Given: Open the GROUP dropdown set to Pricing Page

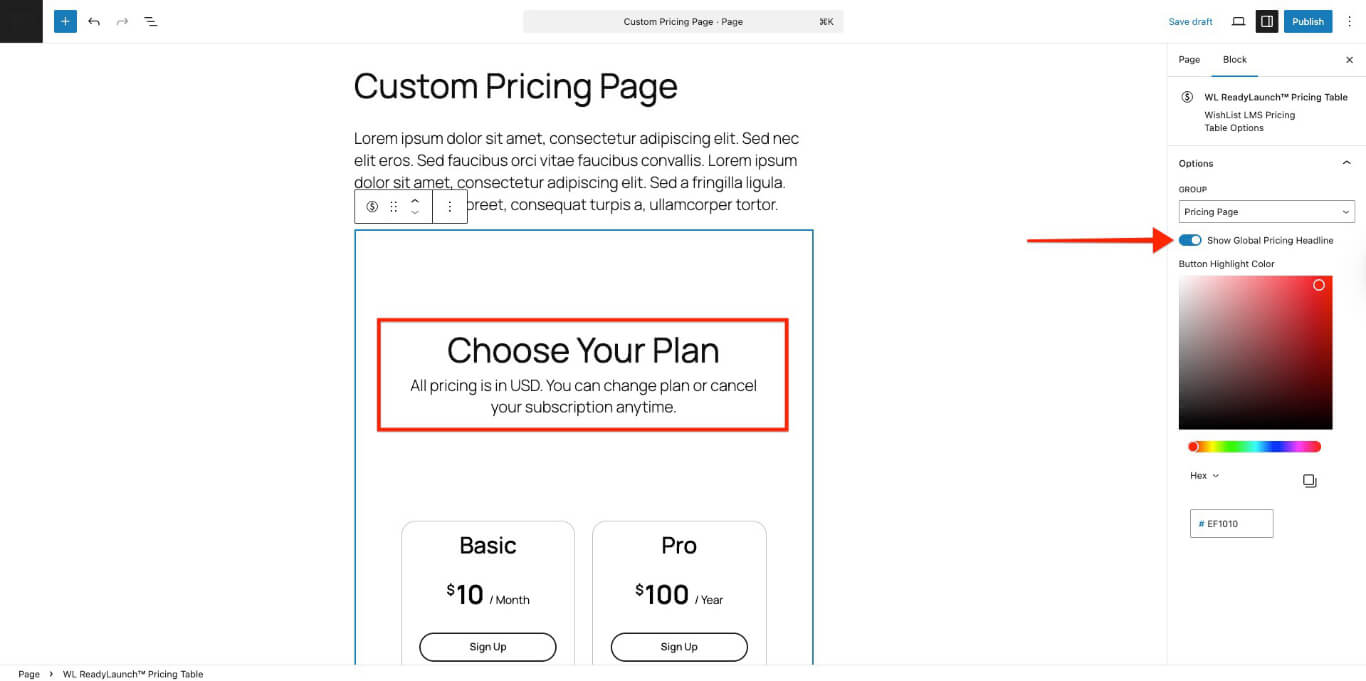Looking at the screenshot, I should (x=1266, y=211).
